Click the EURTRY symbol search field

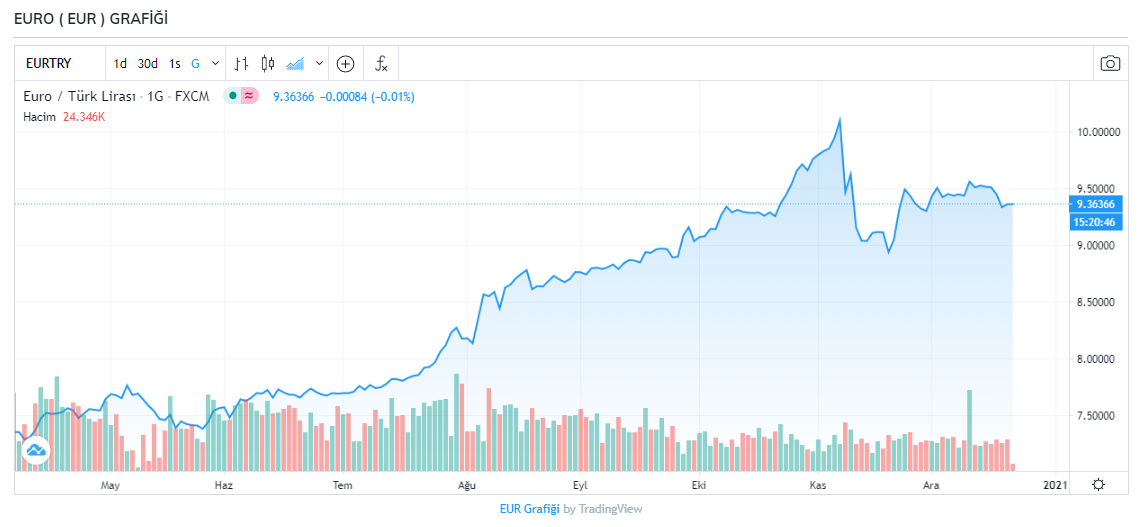click(x=62, y=63)
